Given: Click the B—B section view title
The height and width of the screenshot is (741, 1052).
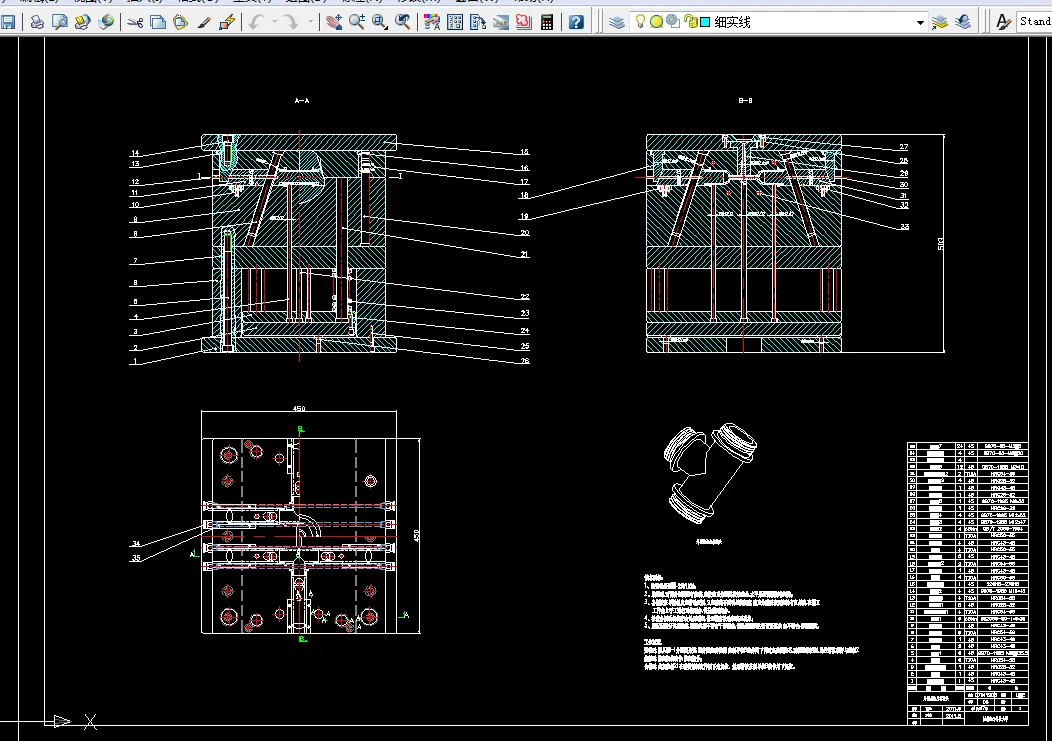Looking at the screenshot, I should (x=745, y=101).
